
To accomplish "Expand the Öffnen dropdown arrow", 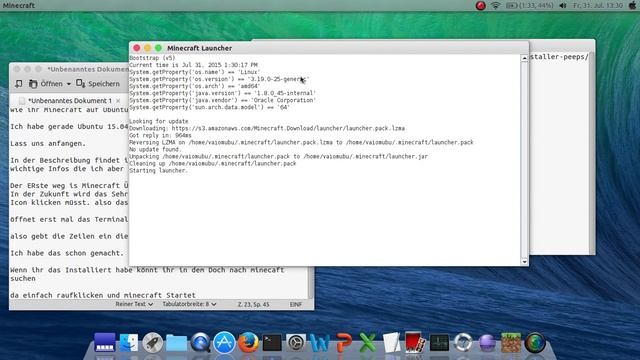I will (69, 84).
